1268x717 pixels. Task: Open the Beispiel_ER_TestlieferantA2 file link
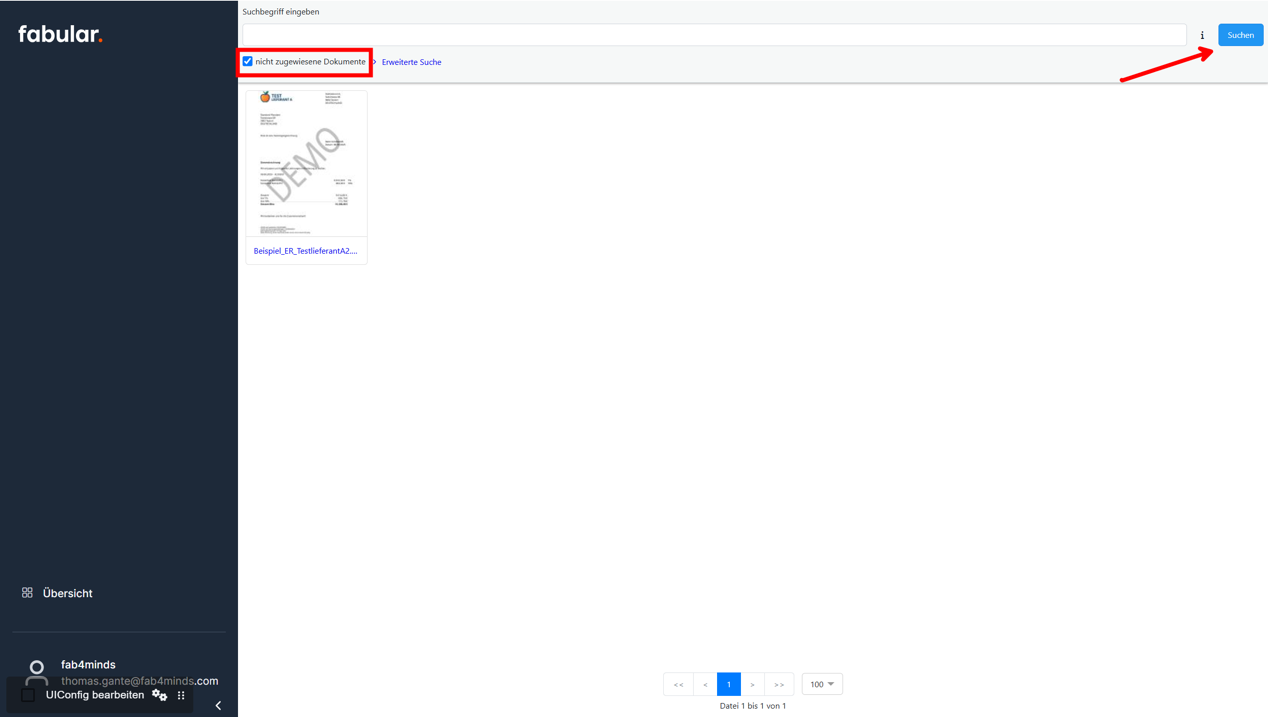305,251
